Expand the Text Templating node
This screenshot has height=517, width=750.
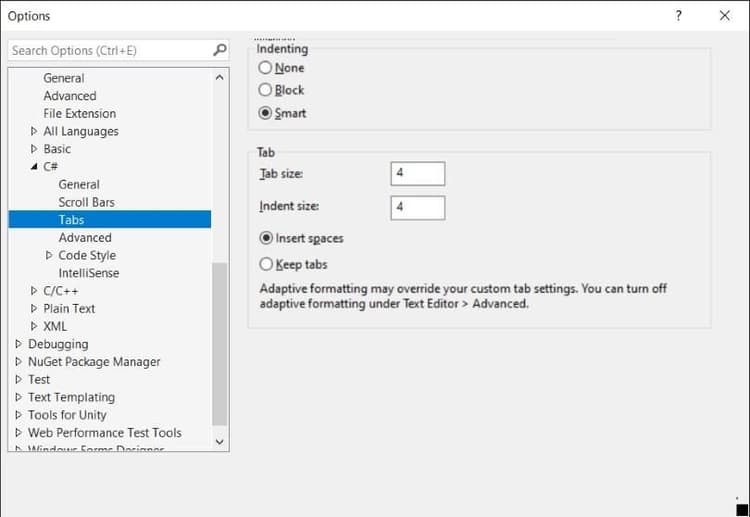tap(19, 397)
